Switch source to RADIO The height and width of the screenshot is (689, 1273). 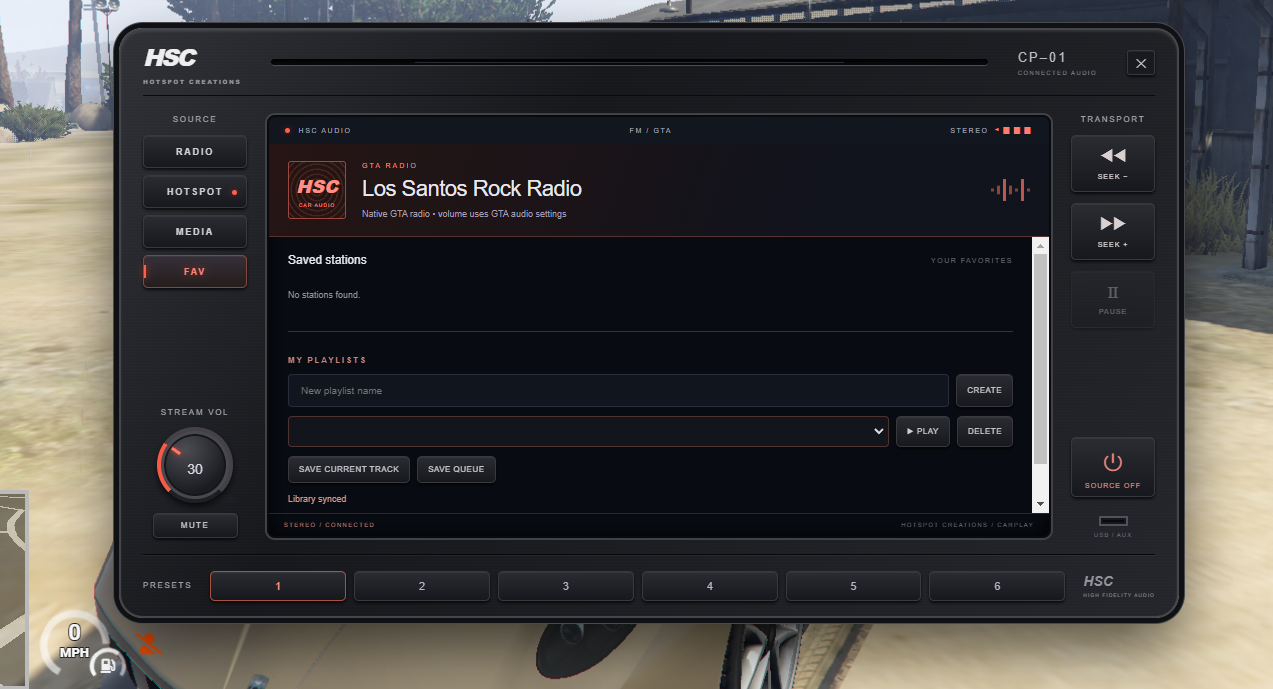click(195, 152)
